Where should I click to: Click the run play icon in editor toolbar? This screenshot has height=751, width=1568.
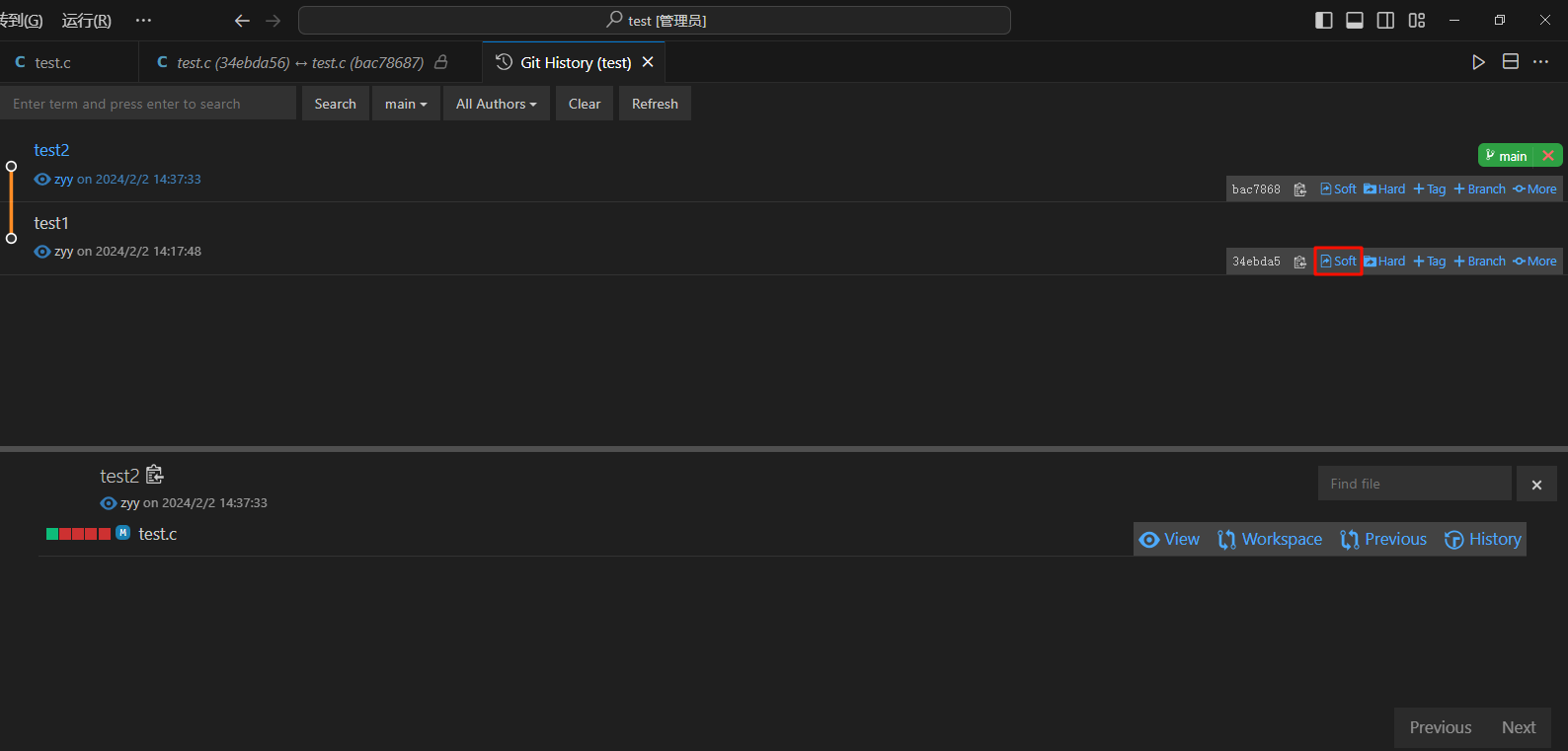(x=1478, y=62)
